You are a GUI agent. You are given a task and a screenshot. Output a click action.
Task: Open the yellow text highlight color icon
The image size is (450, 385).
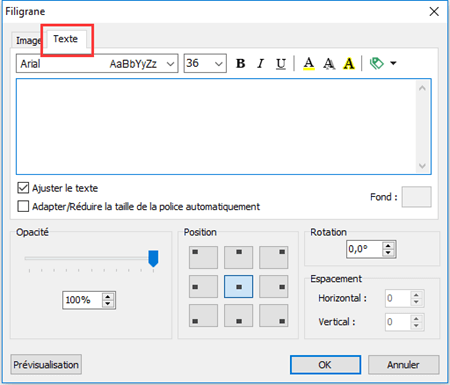[349, 63]
